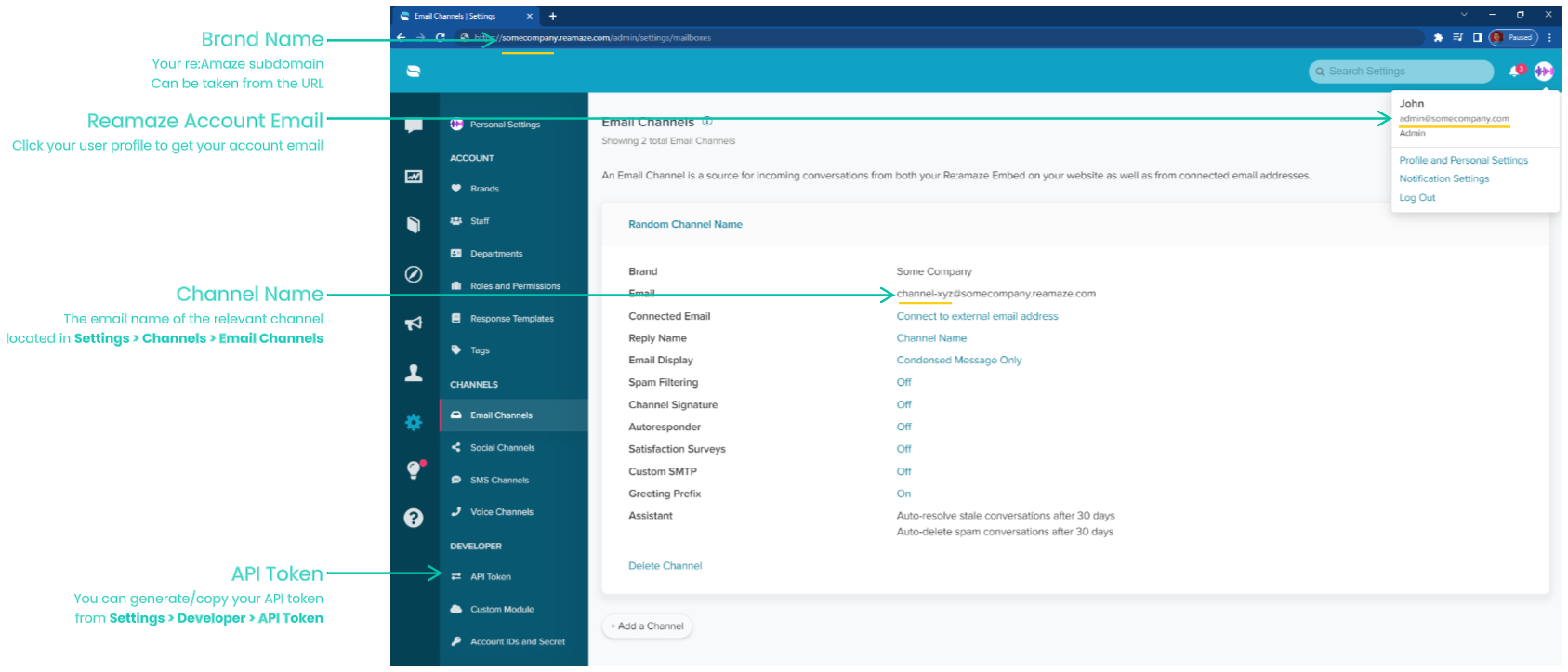Image resolution: width=1568 pixels, height=672 pixels.
Task: Open Social Channels in the sidebar
Action: point(502,448)
